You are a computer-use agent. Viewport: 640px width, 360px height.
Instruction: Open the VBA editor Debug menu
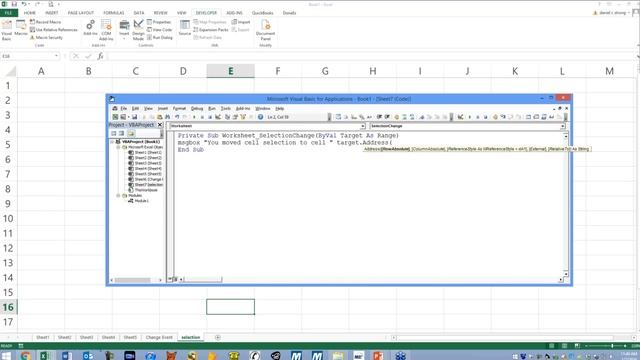(197, 109)
